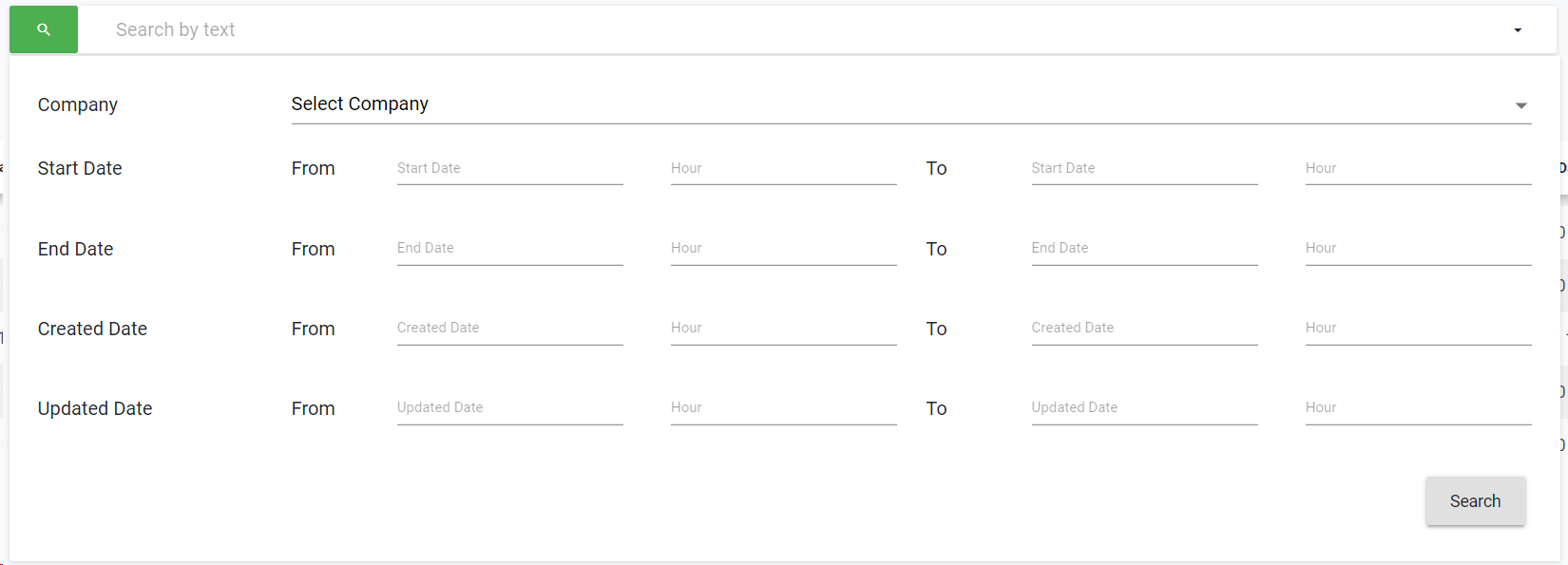
Task: Click the End Date From Hour field
Action: click(783, 249)
